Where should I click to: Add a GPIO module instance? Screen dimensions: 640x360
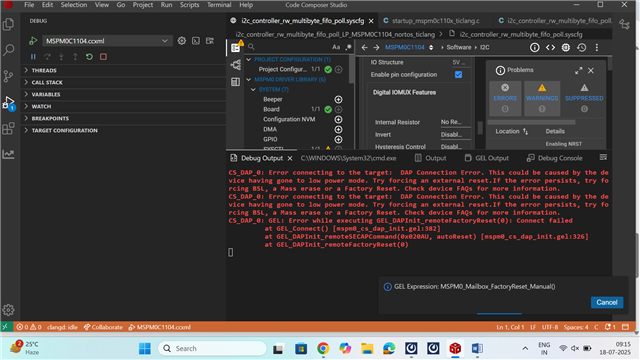pyautogui.click(x=338, y=140)
